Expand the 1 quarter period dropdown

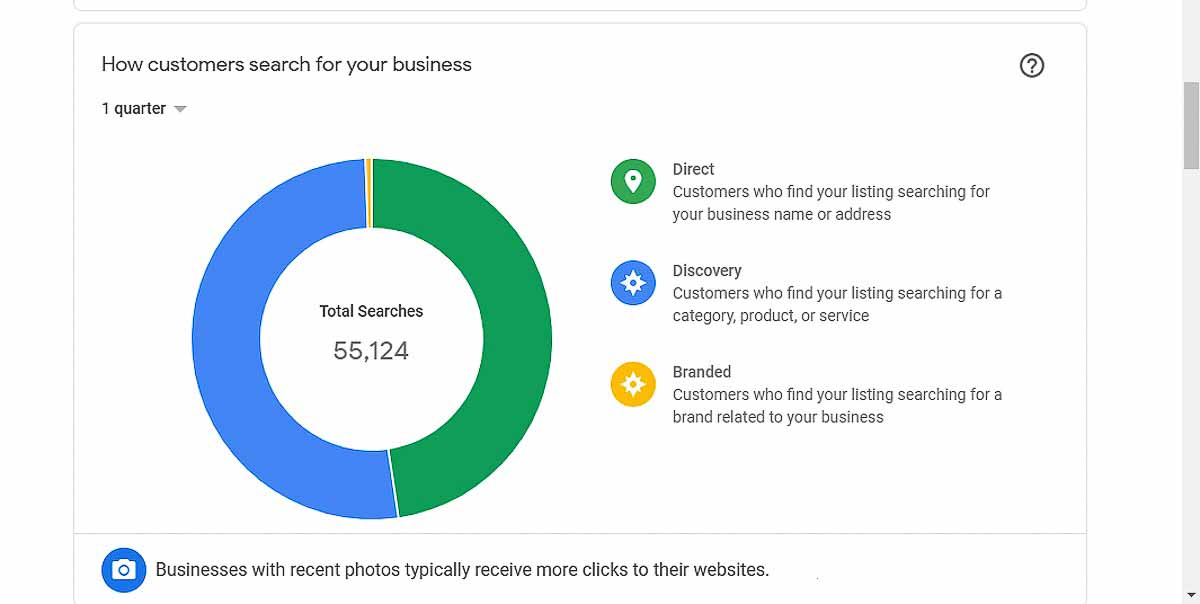(x=144, y=108)
